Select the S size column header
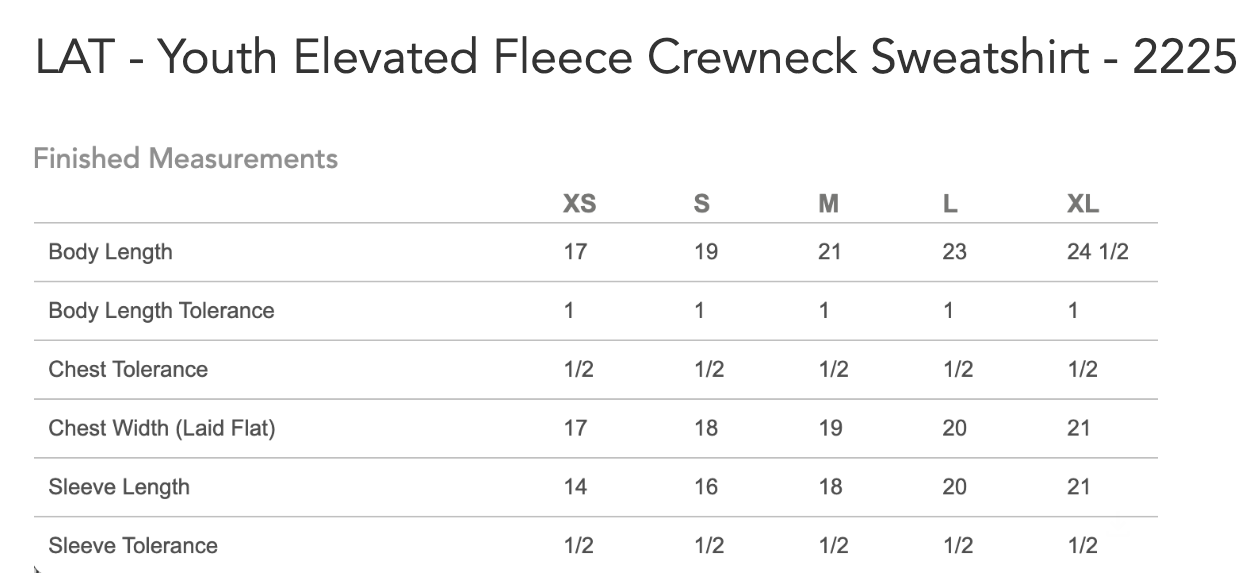 [701, 204]
